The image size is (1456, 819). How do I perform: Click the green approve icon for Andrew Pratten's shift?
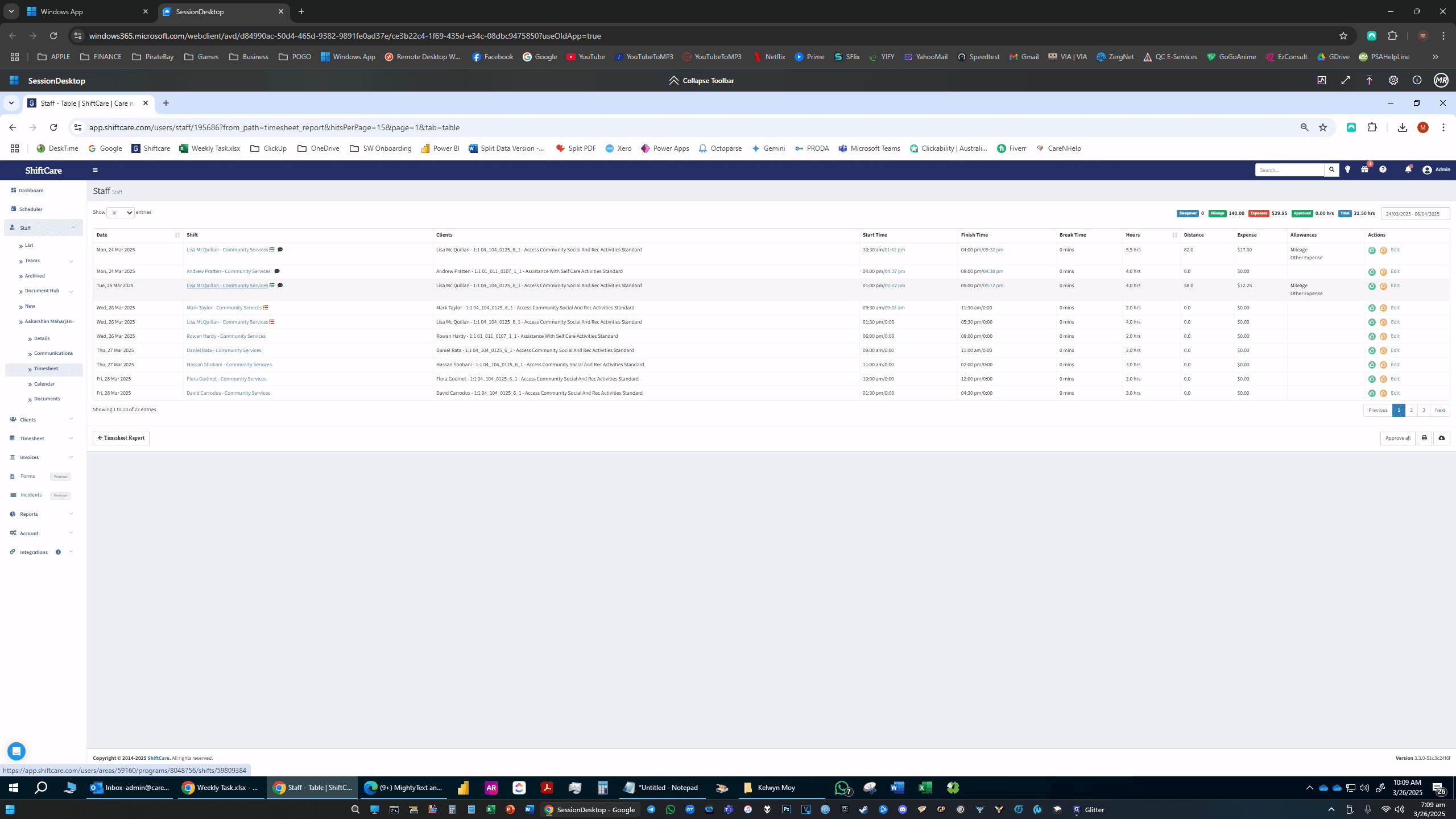pos(1372,272)
